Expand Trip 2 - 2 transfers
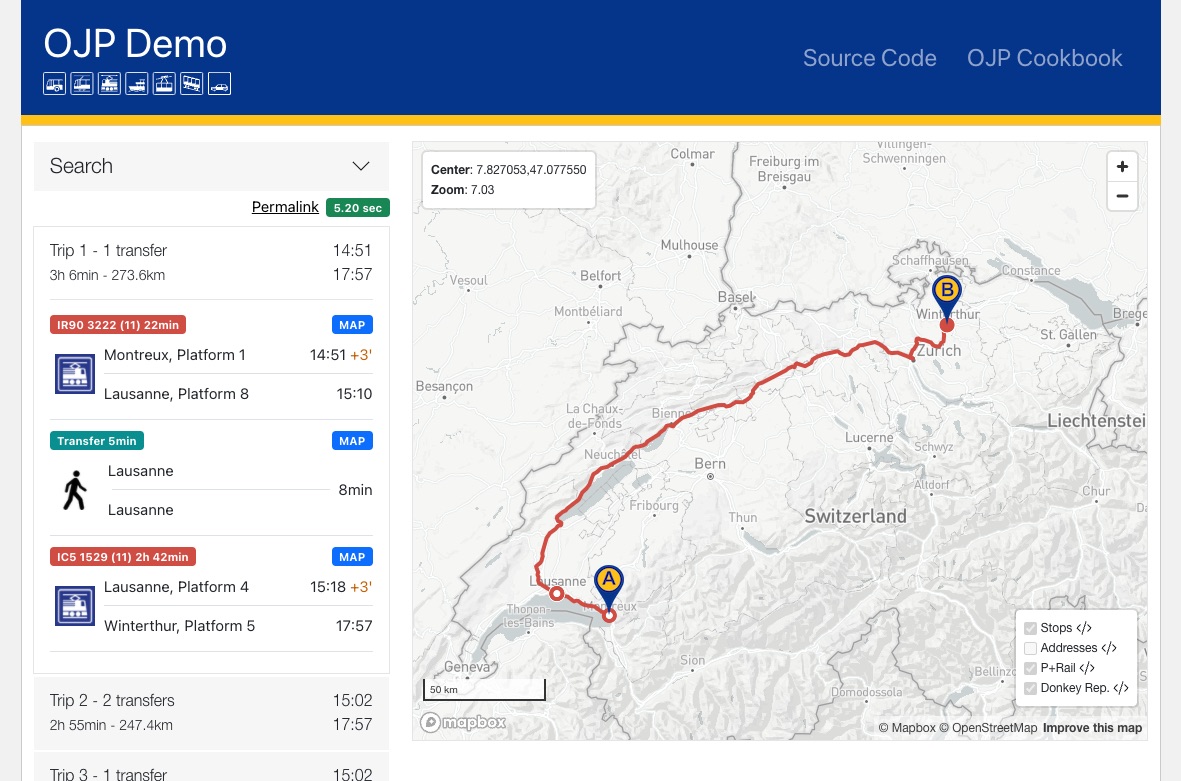 click(211, 712)
